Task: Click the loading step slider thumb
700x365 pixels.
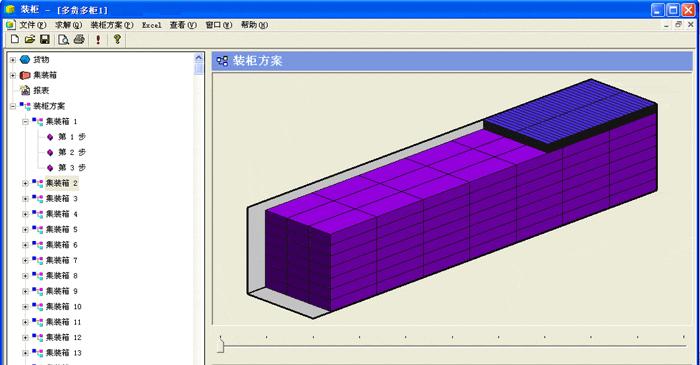Action: (x=220, y=346)
